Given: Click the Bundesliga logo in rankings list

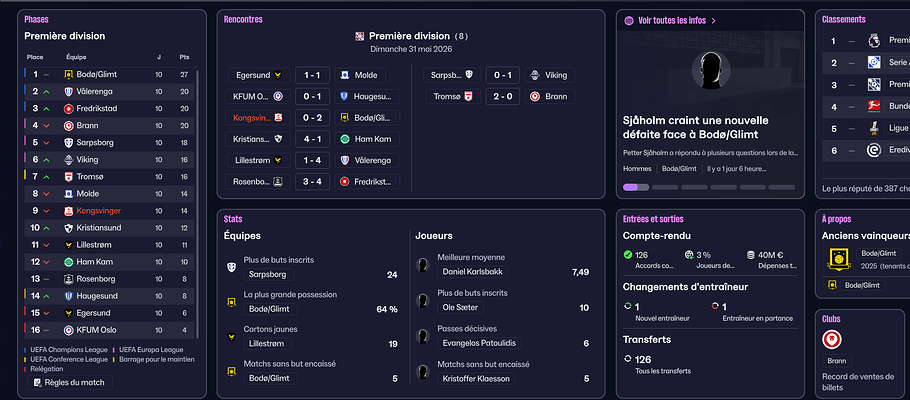Looking at the screenshot, I should point(871,106).
